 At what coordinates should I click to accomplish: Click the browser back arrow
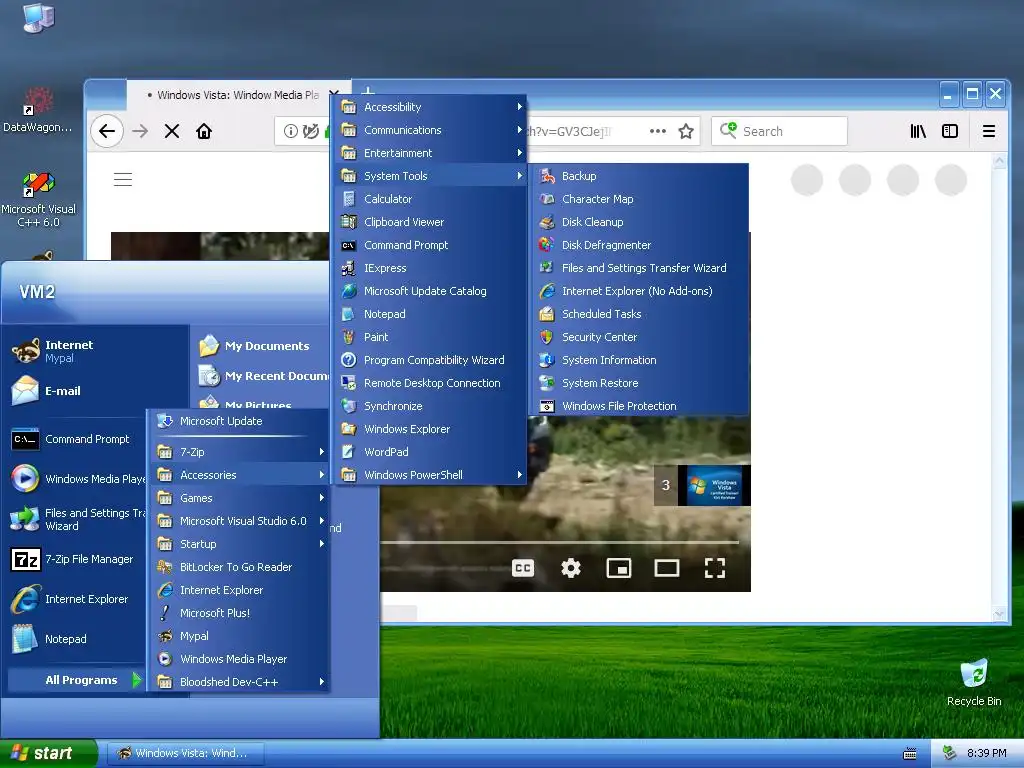click(107, 131)
